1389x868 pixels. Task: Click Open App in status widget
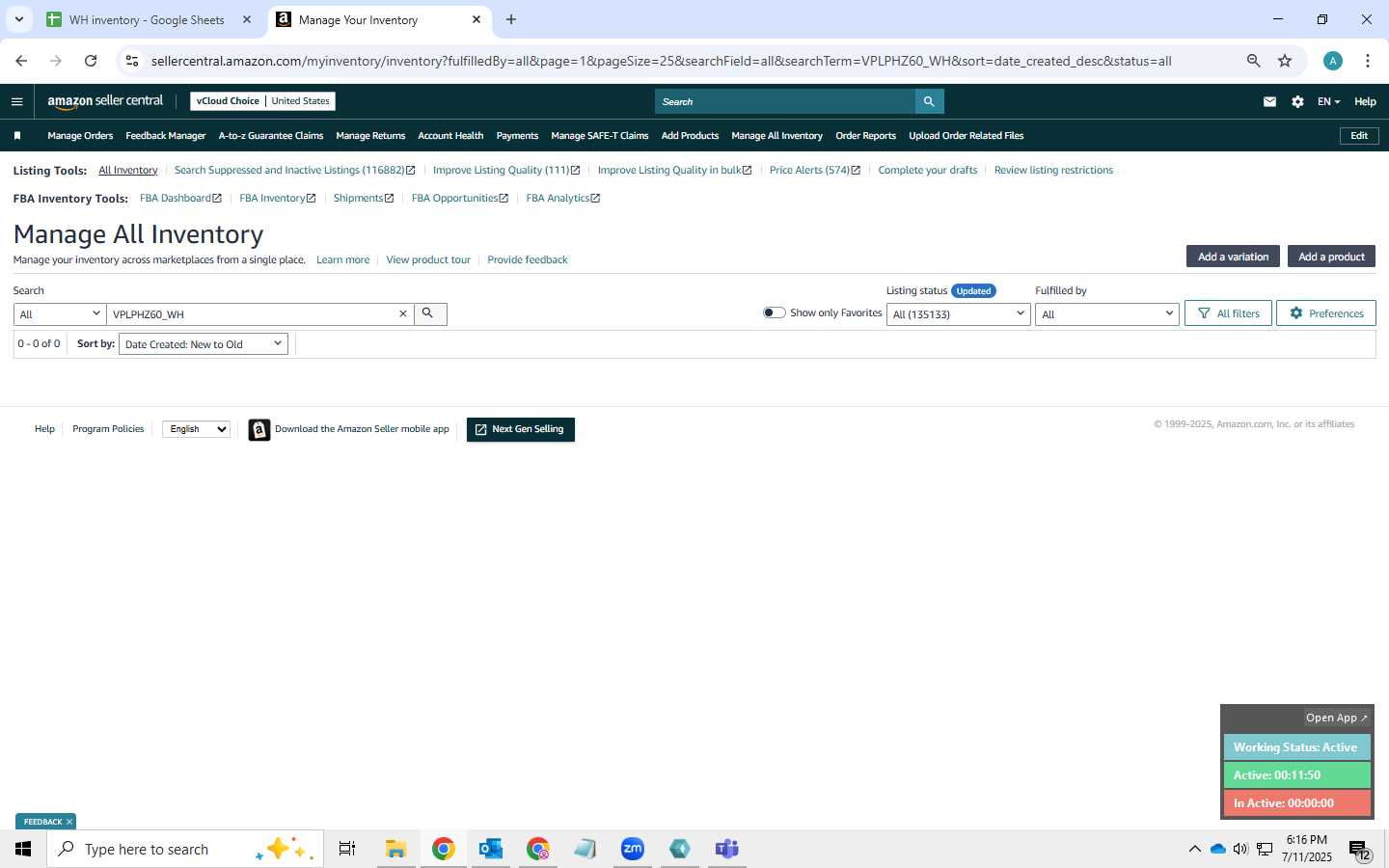coord(1336,718)
